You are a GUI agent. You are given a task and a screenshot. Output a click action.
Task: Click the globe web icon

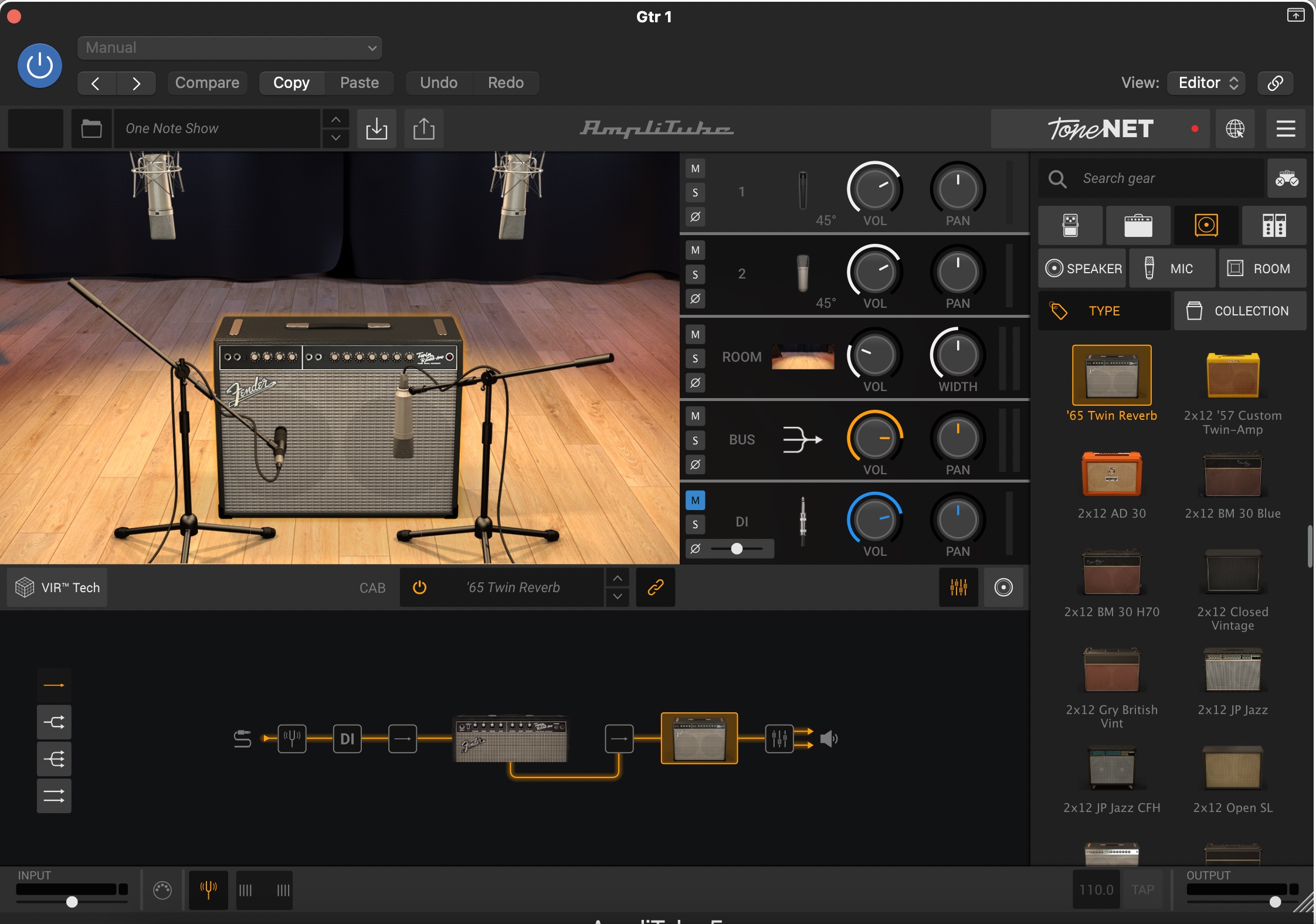[x=1235, y=128]
